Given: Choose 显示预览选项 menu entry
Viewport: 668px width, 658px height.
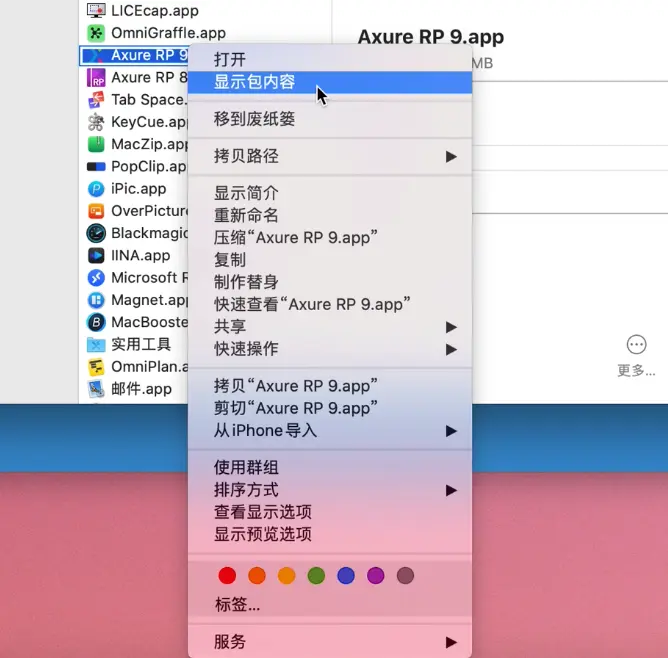Looking at the screenshot, I should pos(330,534).
